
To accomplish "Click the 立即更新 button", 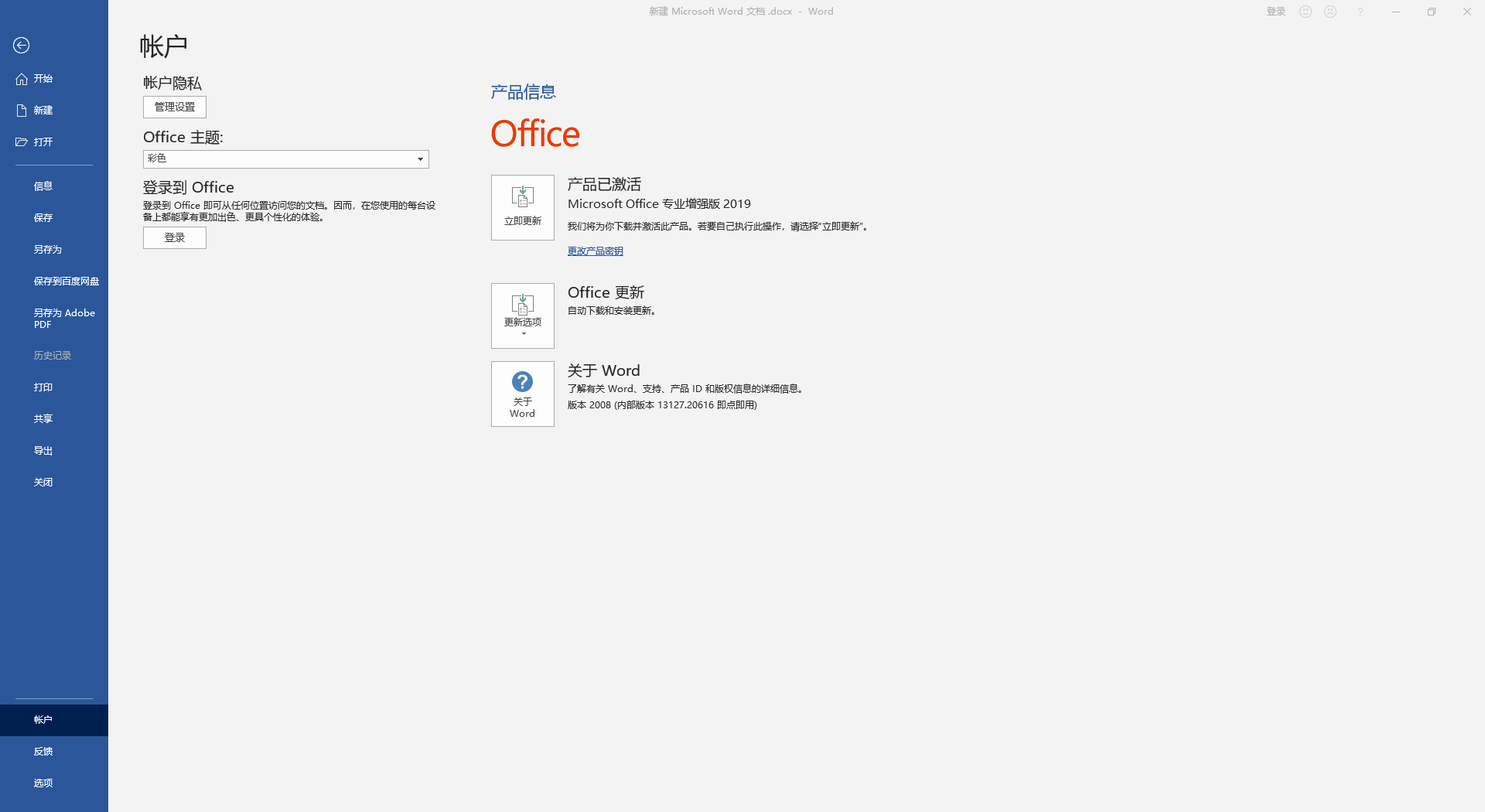I will [523, 207].
